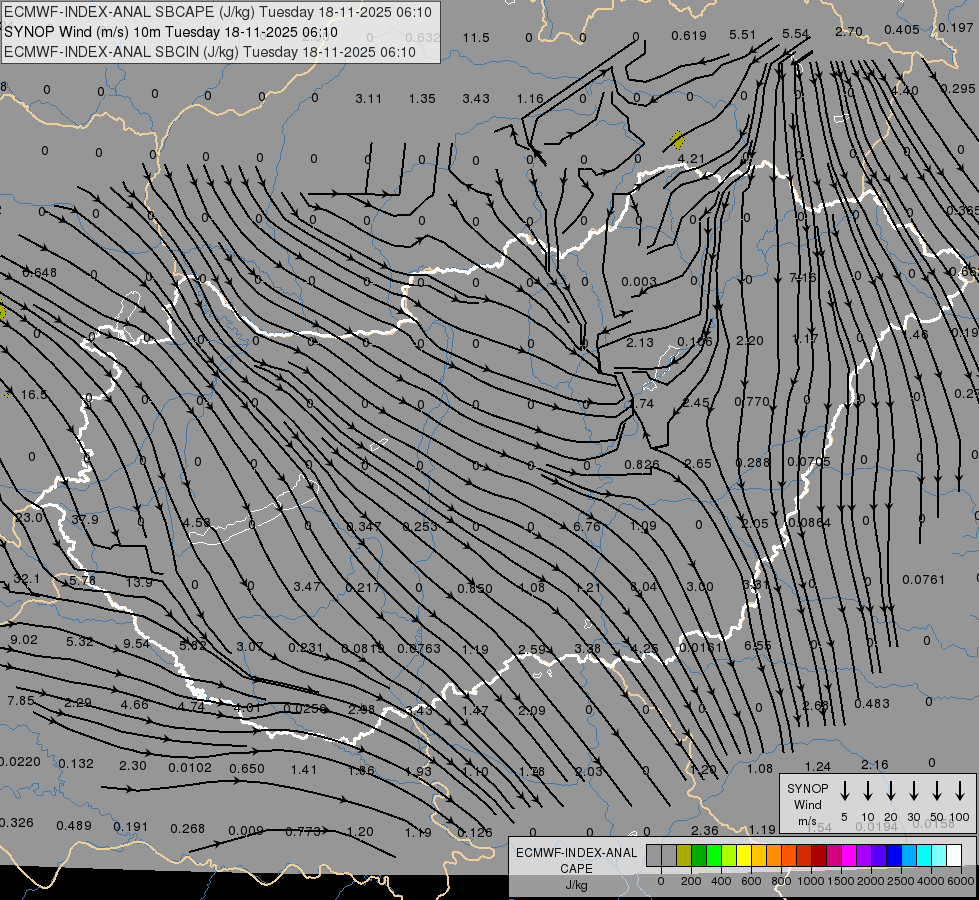Viewport: 979px width, 900px height.
Task: Click the map value 23.0
Action: point(29,518)
